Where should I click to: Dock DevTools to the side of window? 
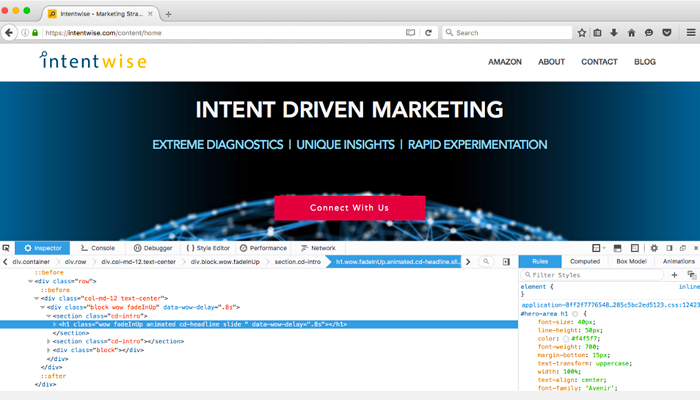[669, 248]
